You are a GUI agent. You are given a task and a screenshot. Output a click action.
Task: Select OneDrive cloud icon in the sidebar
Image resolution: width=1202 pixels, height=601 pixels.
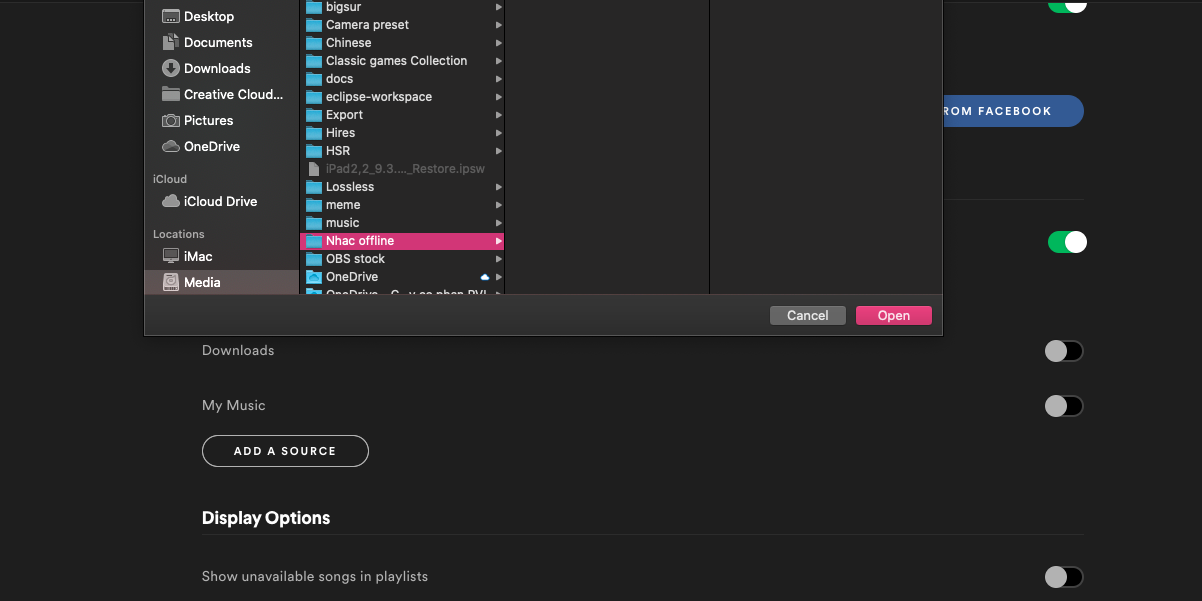pyautogui.click(x=171, y=146)
